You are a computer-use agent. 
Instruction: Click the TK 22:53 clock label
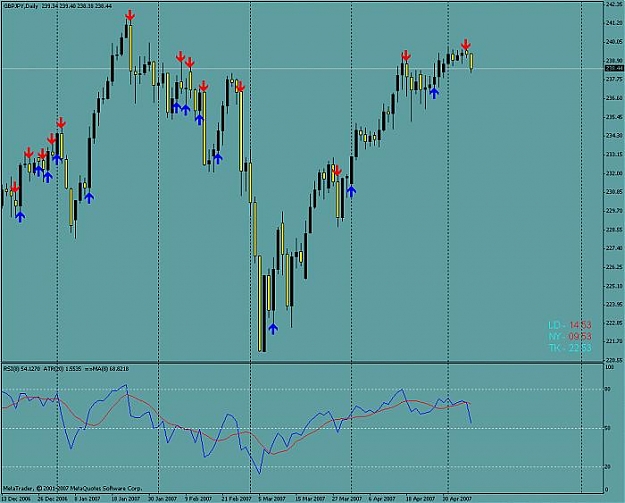(x=570, y=348)
